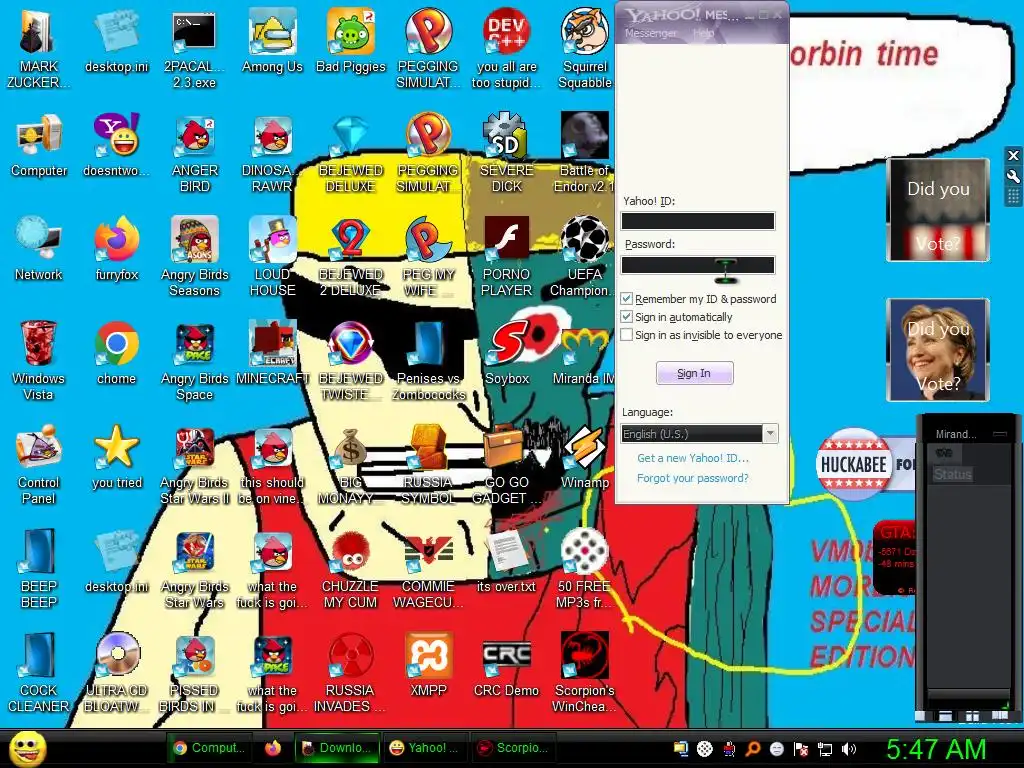This screenshot has width=1024, height=768.
Task: Open the chome browser shortcut
Action: coord(117,351)
